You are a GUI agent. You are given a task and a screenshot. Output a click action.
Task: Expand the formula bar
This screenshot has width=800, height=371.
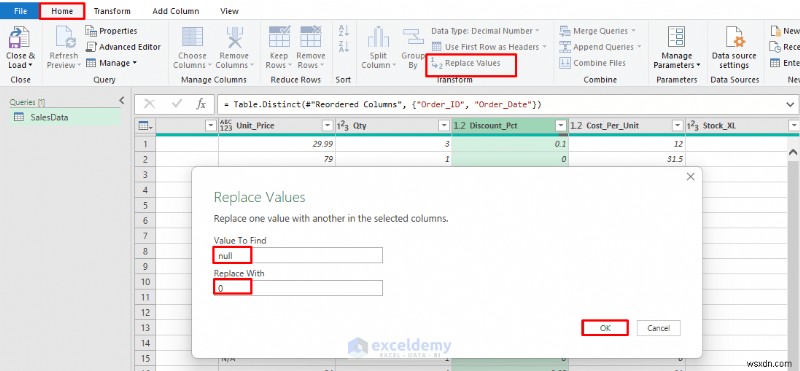(x=790, y=105)
